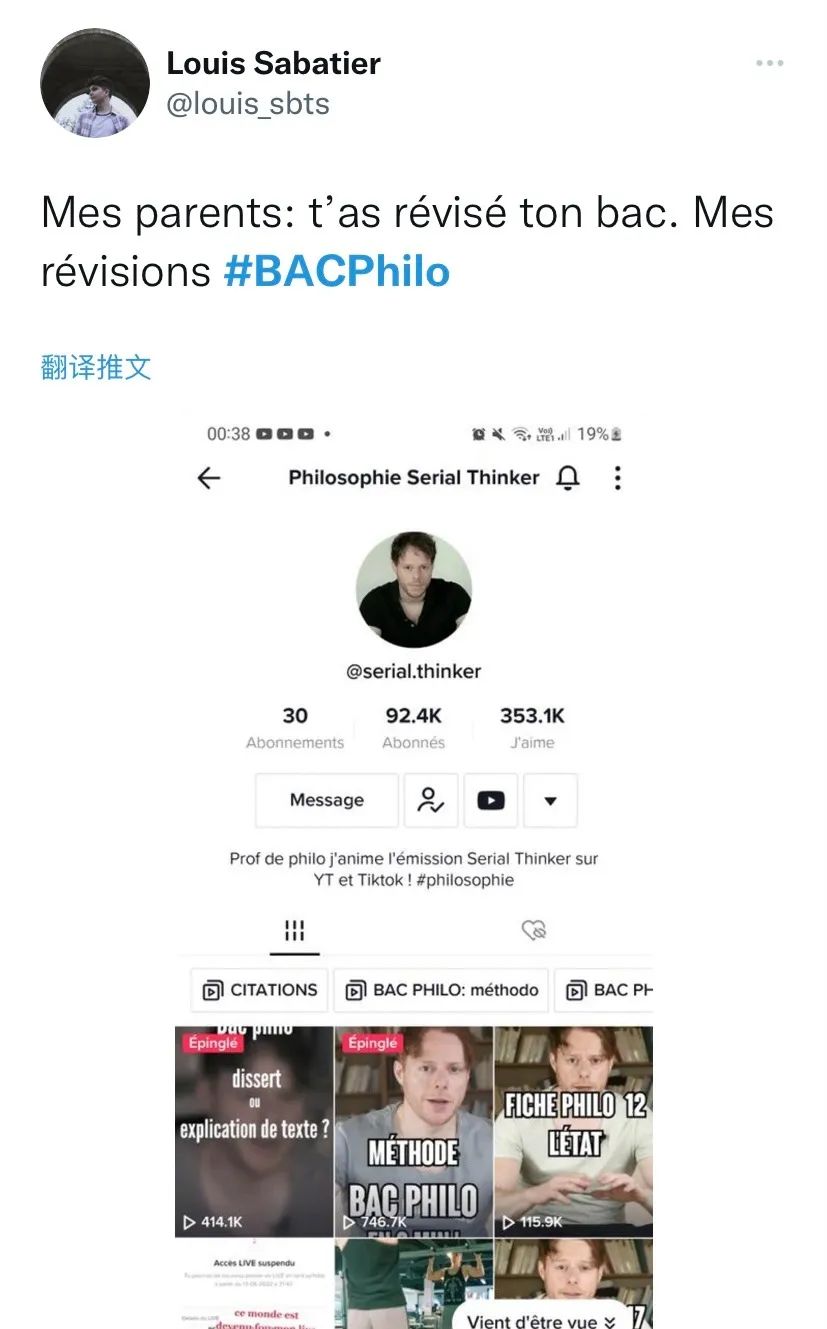Open the FICHE PHILO 12 L'ÉTAT video
Image resolution: width=827 pixels, height=1329 pixels.
click(574, 1132)
